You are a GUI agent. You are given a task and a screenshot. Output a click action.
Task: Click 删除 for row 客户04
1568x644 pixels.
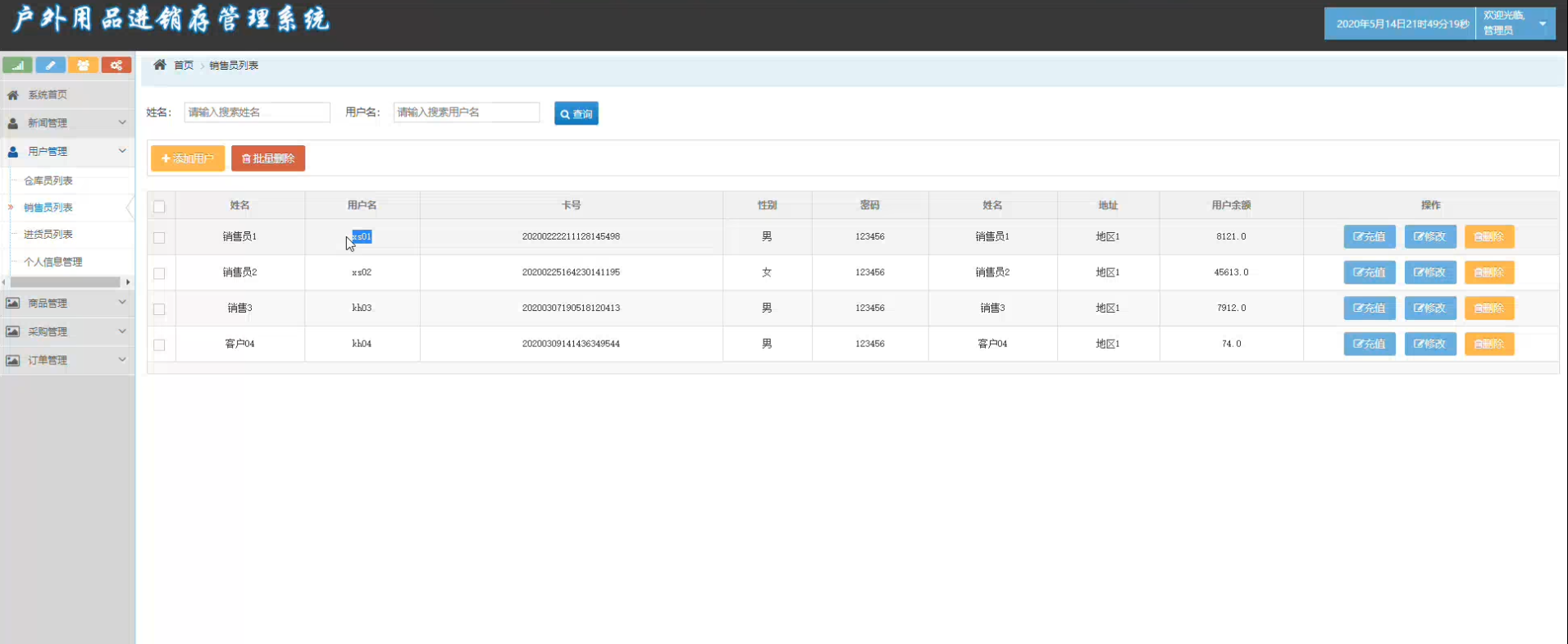1489,344
